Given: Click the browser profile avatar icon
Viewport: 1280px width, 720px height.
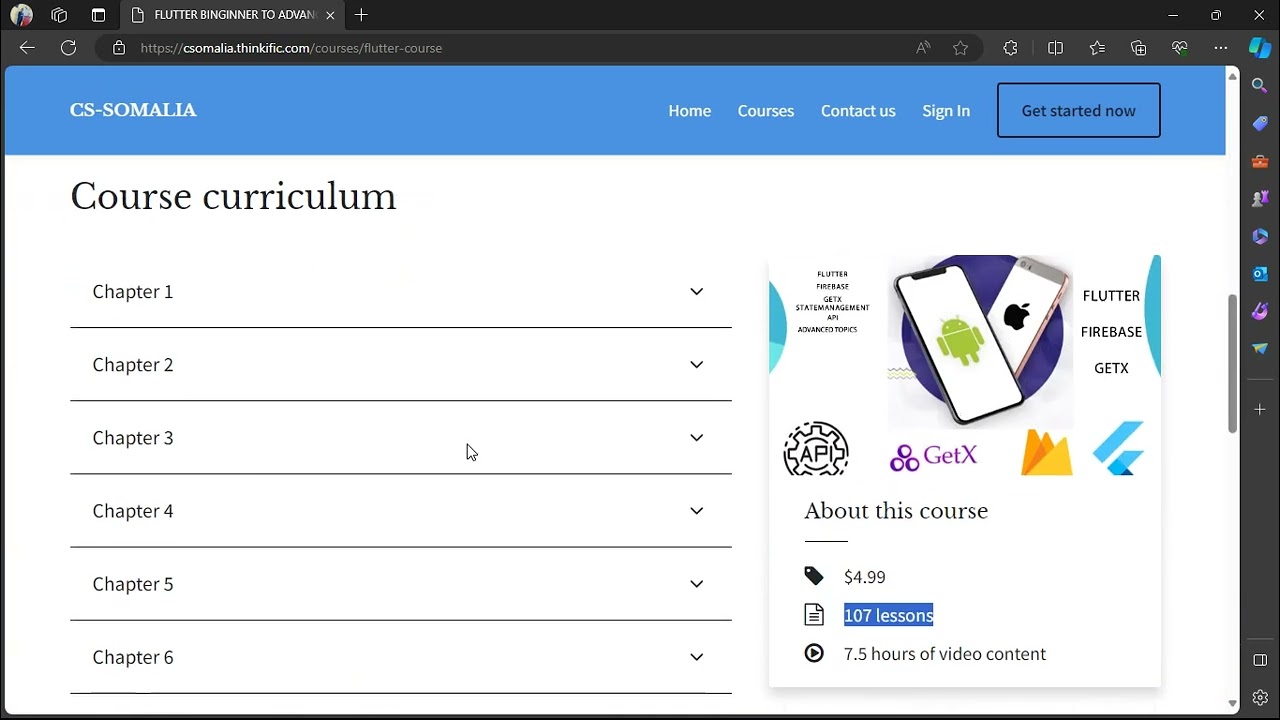Looking at the screenshot, I should pos(21,15).
